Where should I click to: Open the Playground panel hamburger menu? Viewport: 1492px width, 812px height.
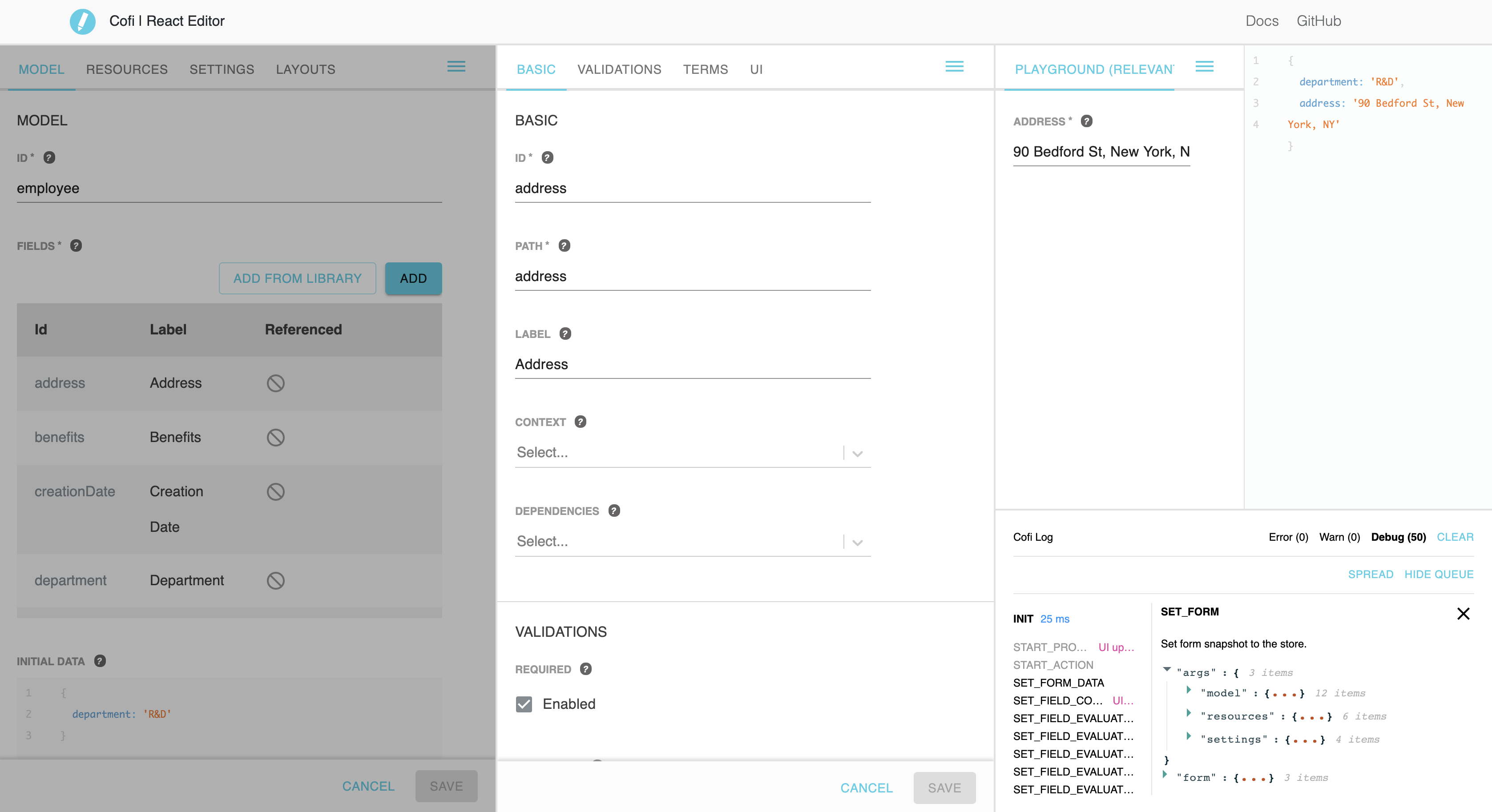click(1204, 67)
